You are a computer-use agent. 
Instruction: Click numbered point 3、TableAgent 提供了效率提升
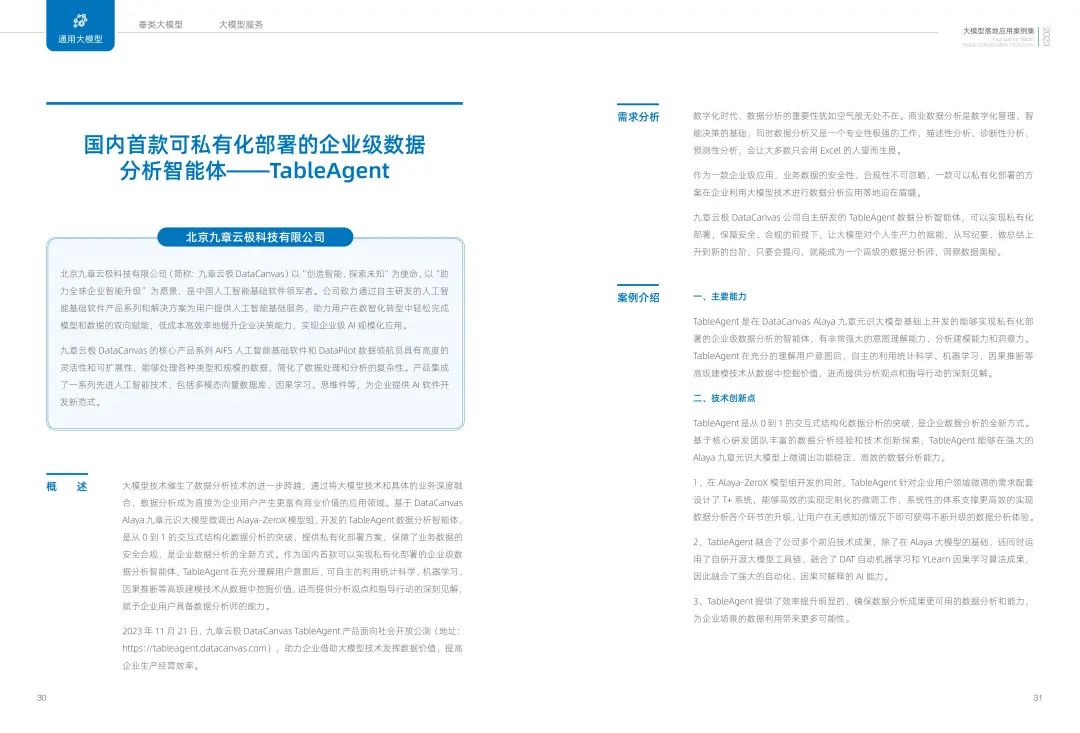pos(863,610)
